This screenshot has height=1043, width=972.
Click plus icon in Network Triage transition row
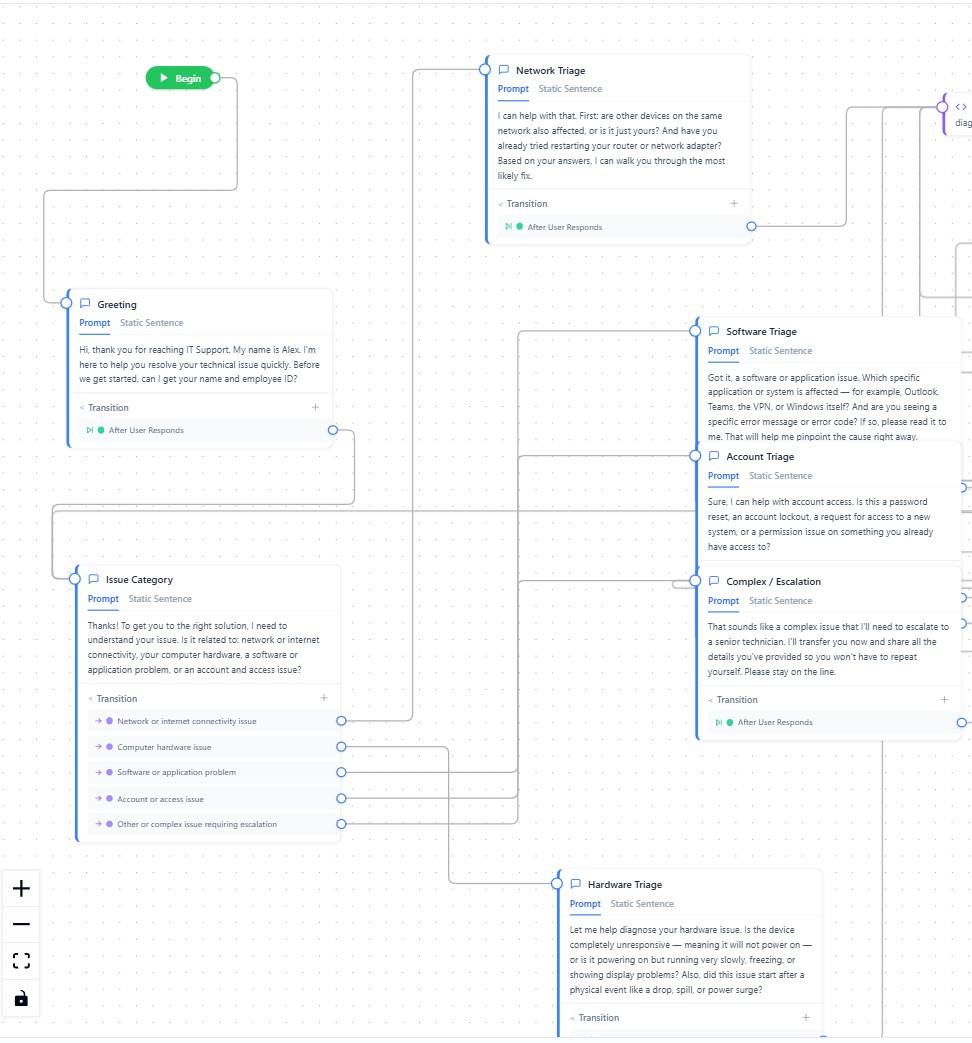coord(734,203)
